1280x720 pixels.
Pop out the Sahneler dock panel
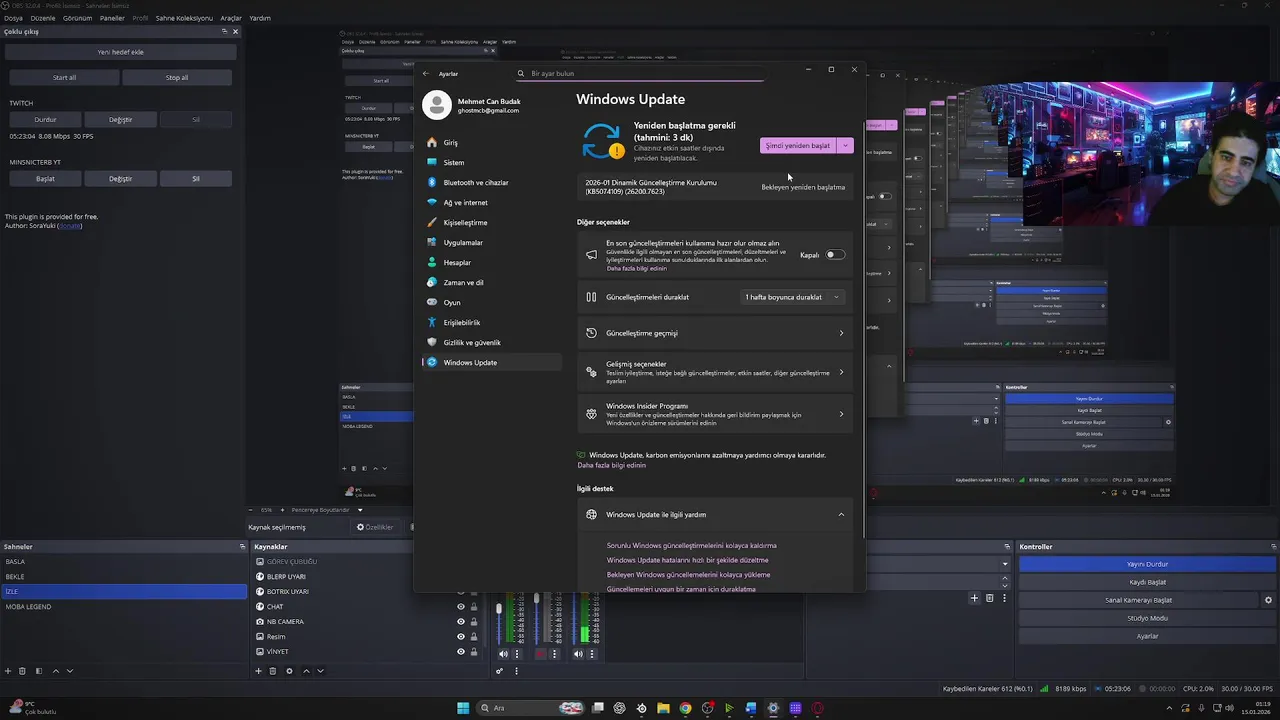click(242, 547)
